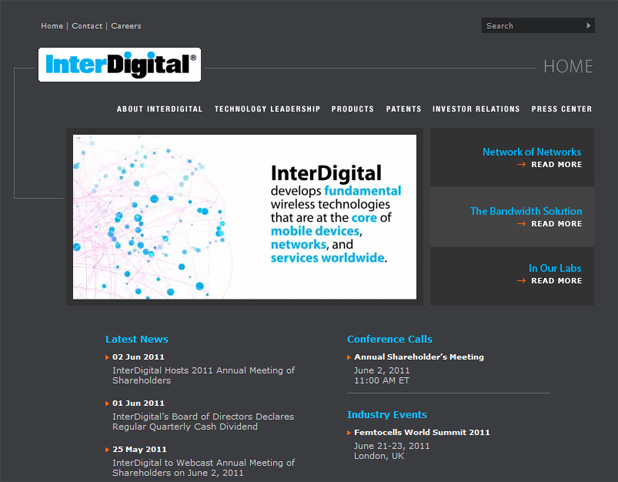
Task: Open Board of Directors Declares Dividend article
Action: (203, 422)
